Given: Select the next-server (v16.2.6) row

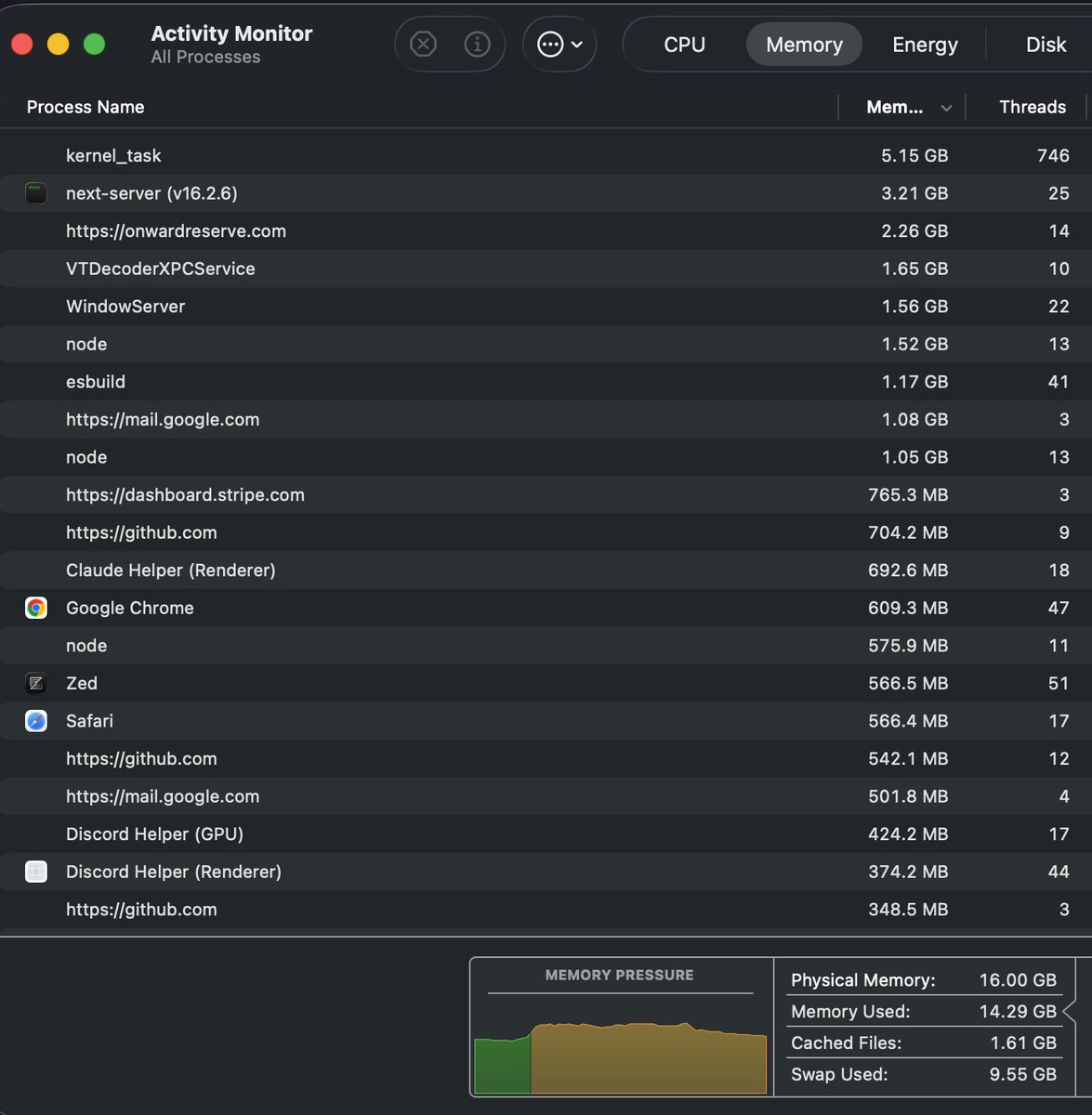Looking at the screenshot, I should 546,193.
